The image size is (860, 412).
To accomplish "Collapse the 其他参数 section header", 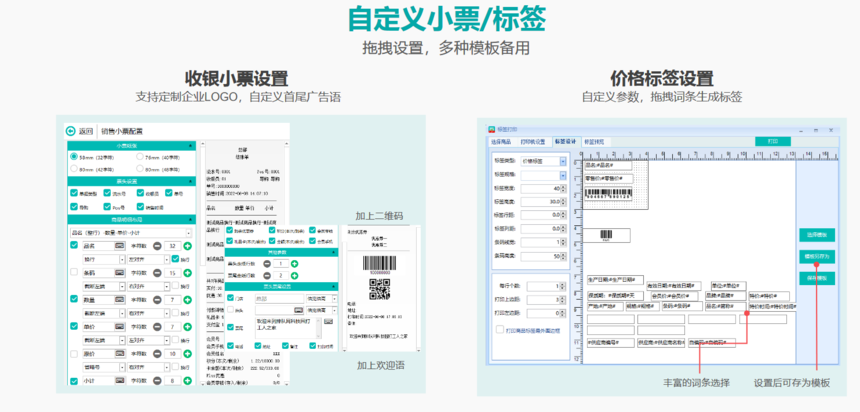I will (x=281, y=252).
